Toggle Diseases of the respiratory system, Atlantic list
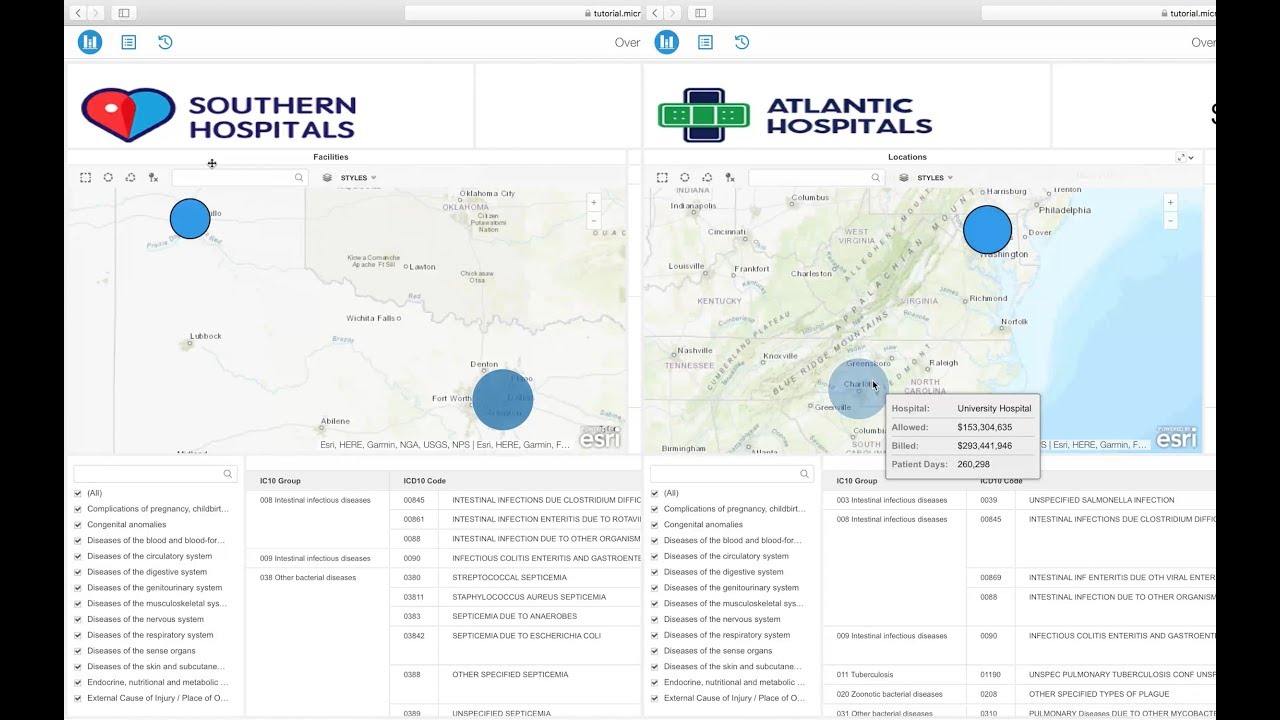Viewport: 1280px width, 720px height. pos(655,635)
